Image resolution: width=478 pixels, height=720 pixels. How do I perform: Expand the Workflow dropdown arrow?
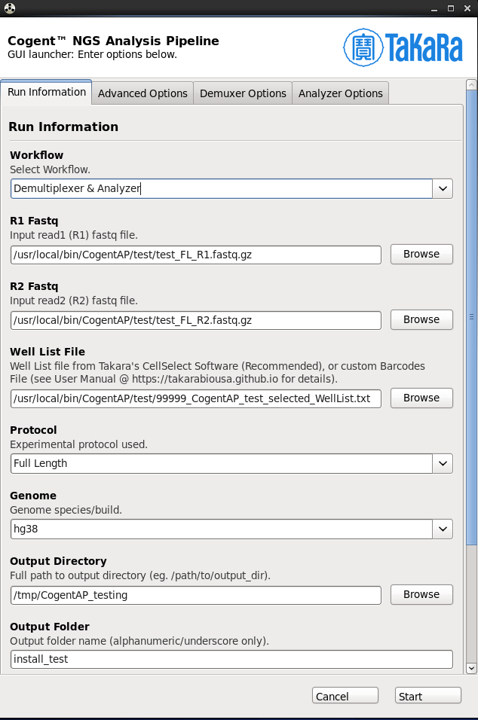click(443, 189)
